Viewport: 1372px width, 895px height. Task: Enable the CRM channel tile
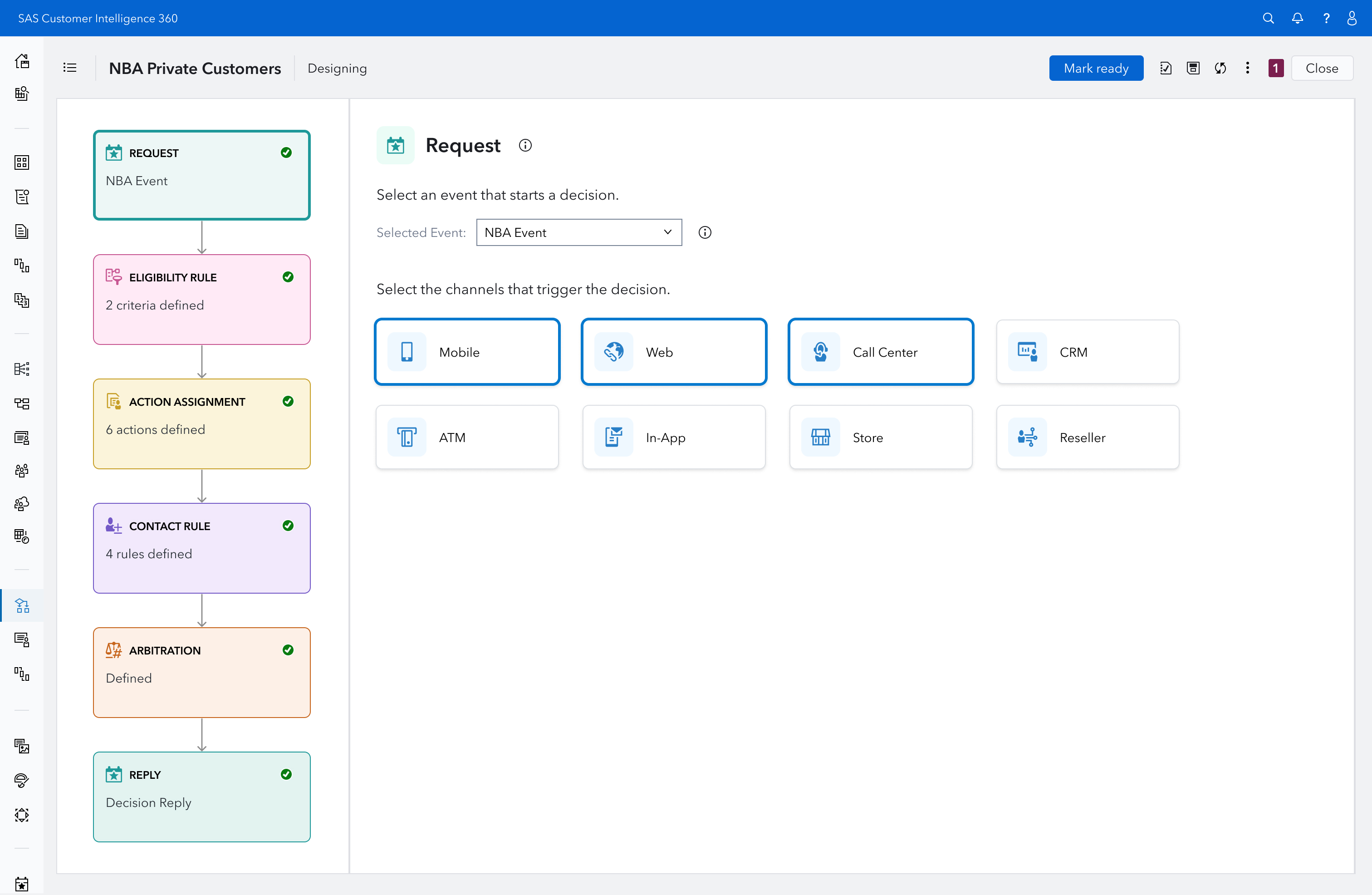coord(1087,352)
